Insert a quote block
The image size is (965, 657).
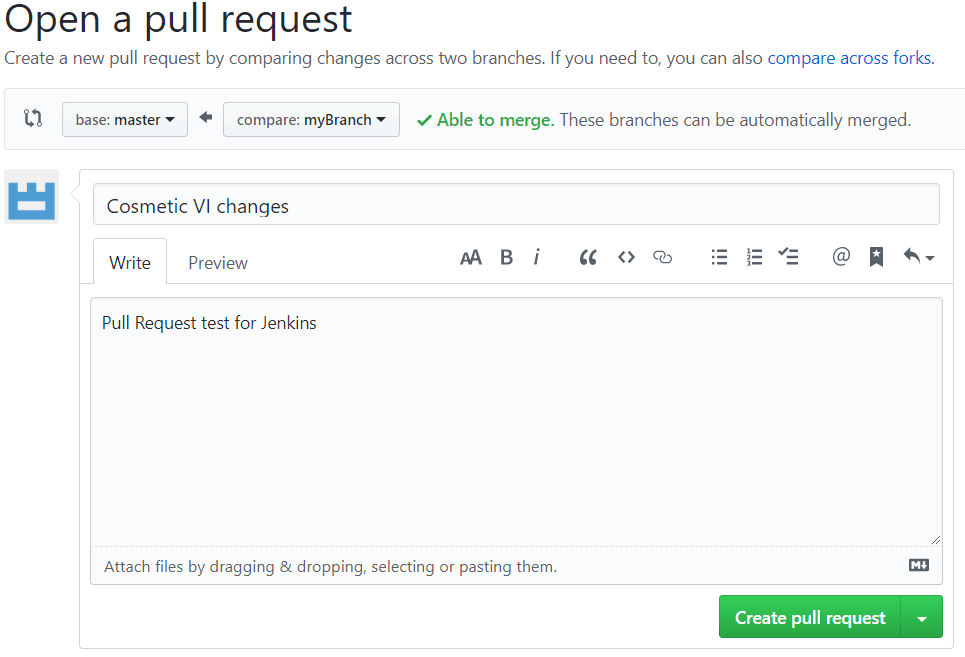(588, 258)
